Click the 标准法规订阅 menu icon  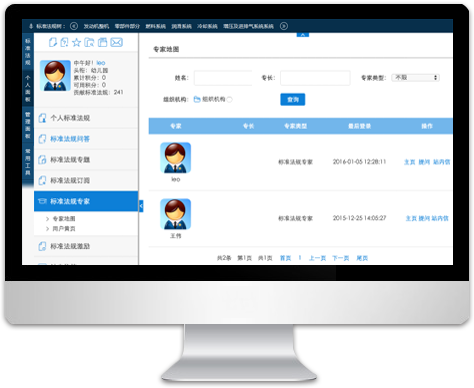coord(42,180)
